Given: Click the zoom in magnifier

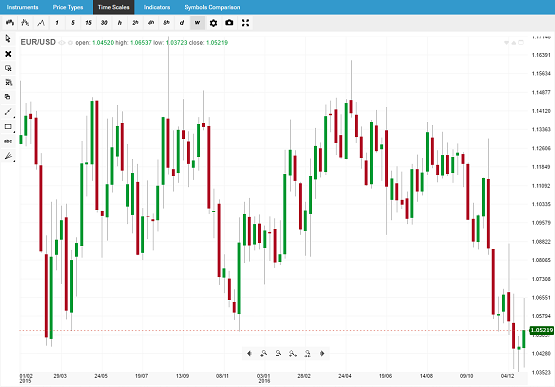Looking at the screenshot, I should 264,353.
